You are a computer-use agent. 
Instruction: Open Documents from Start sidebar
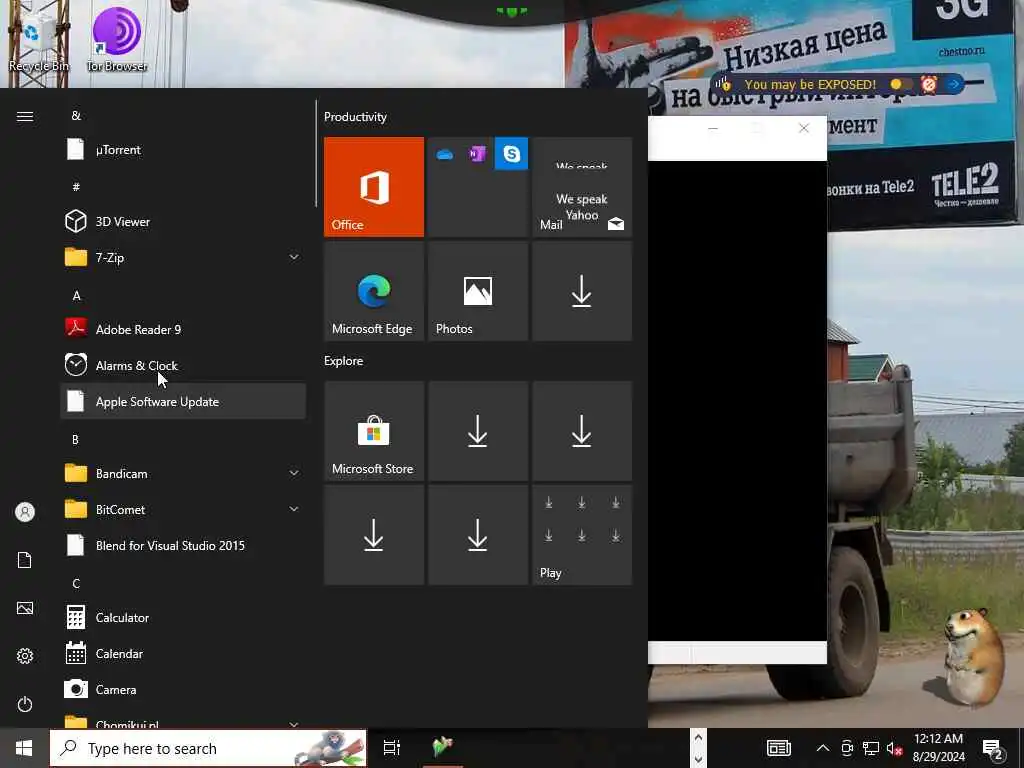(25, 560)
